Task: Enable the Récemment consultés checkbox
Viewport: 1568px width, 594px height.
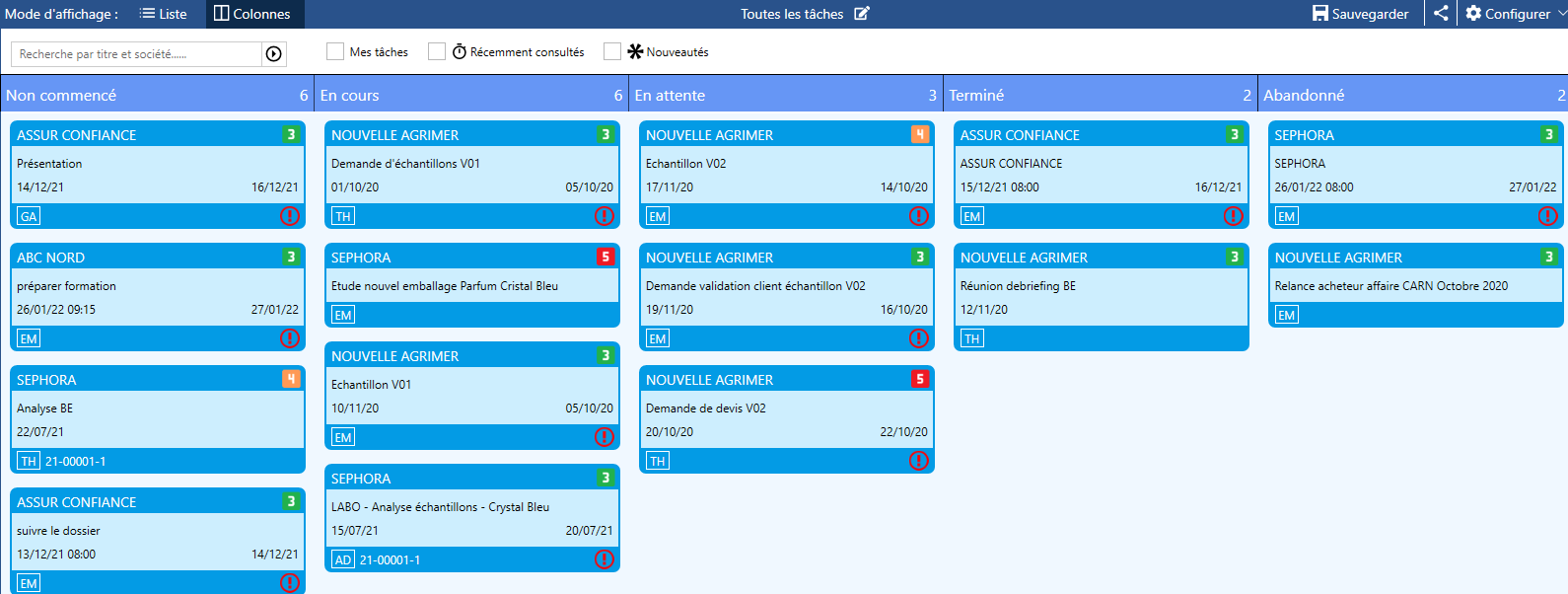Action: 437,51
